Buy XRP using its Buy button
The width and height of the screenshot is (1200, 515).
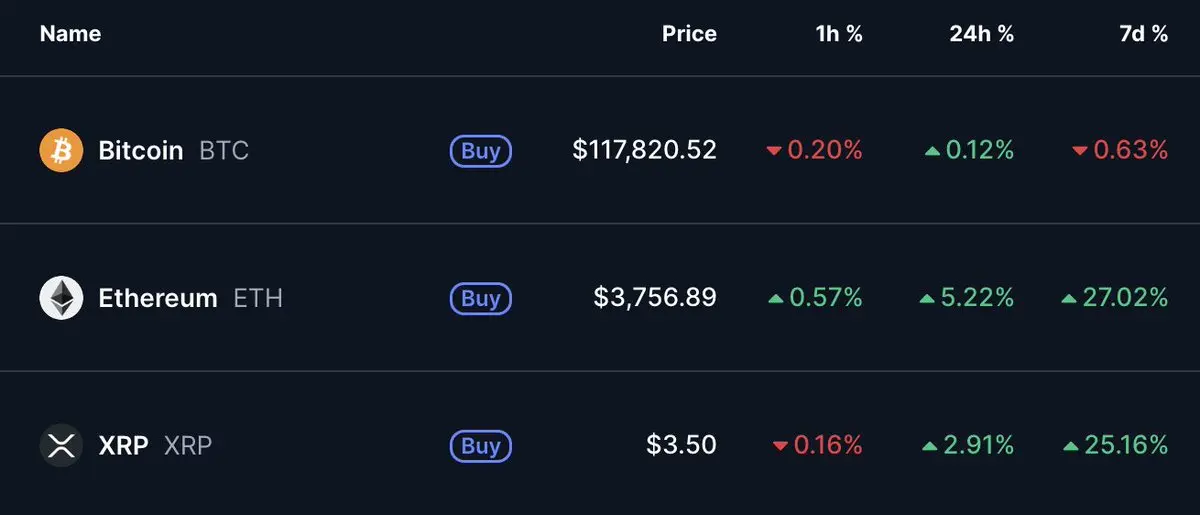click(x=481, y=445)
